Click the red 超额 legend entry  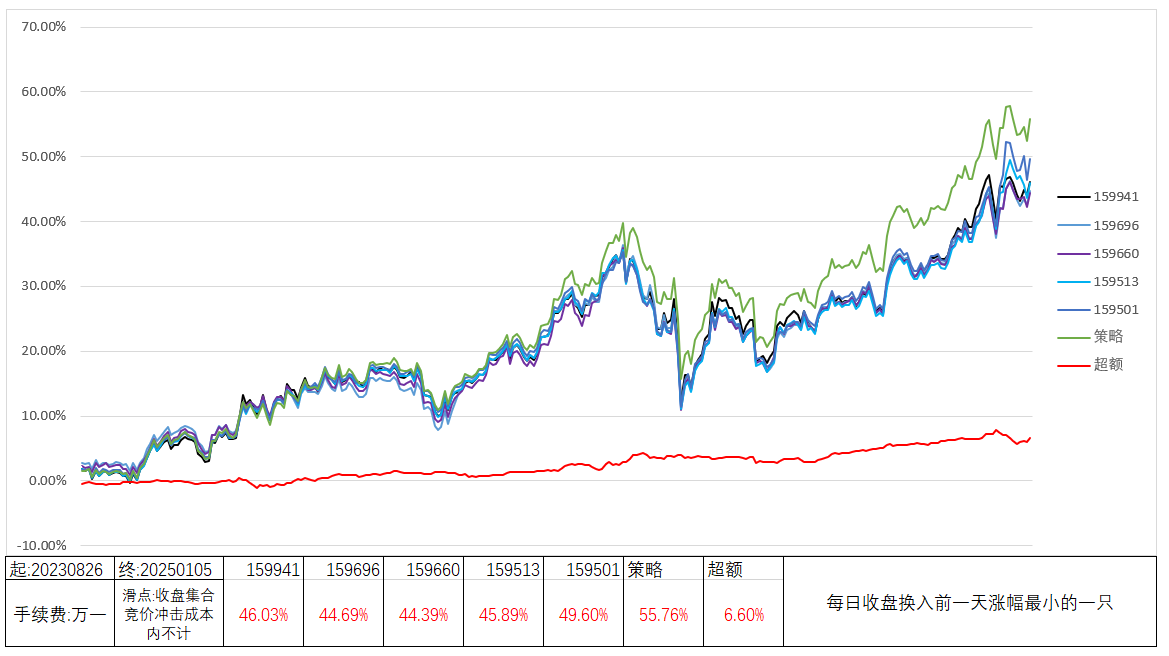[x=1108, y=364]
